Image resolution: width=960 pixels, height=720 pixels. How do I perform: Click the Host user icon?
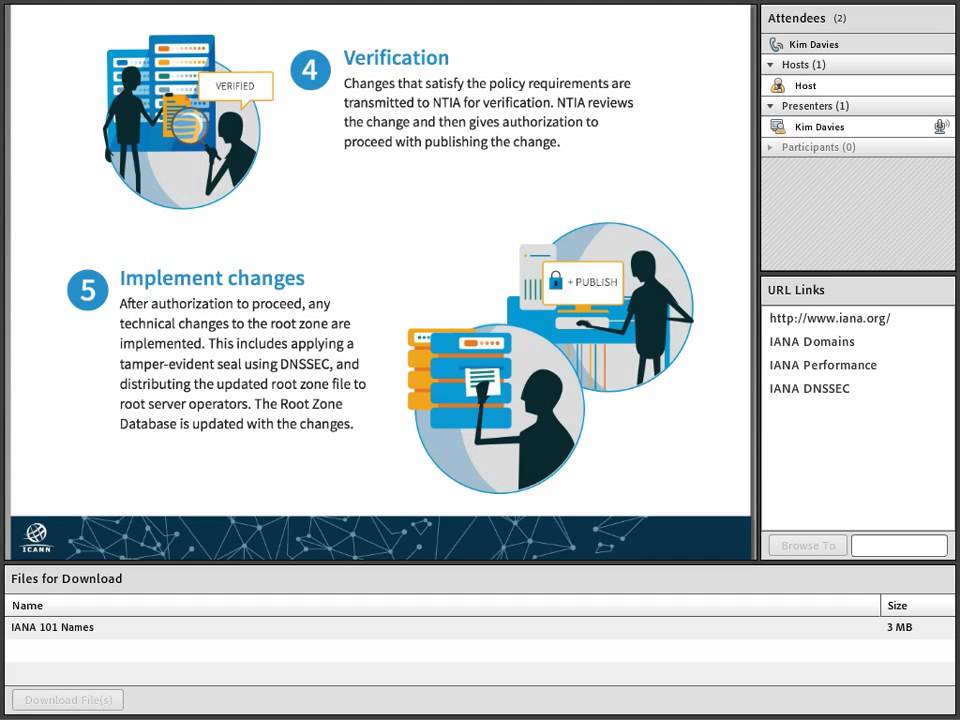[x=778, y=85]
